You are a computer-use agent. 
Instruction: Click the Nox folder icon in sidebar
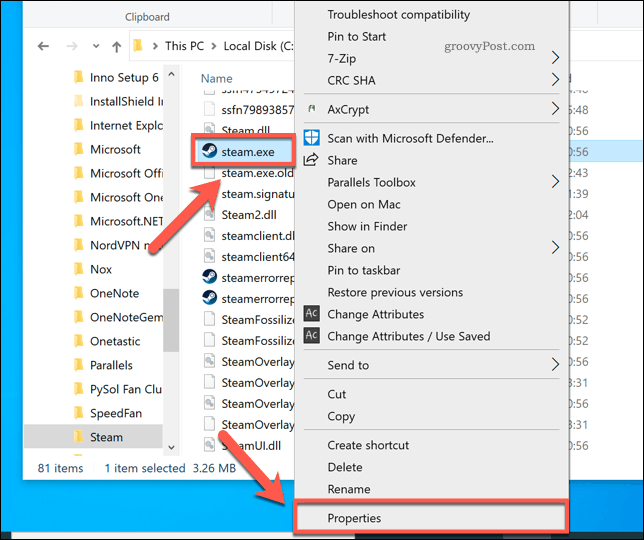[x=78, y=269]
